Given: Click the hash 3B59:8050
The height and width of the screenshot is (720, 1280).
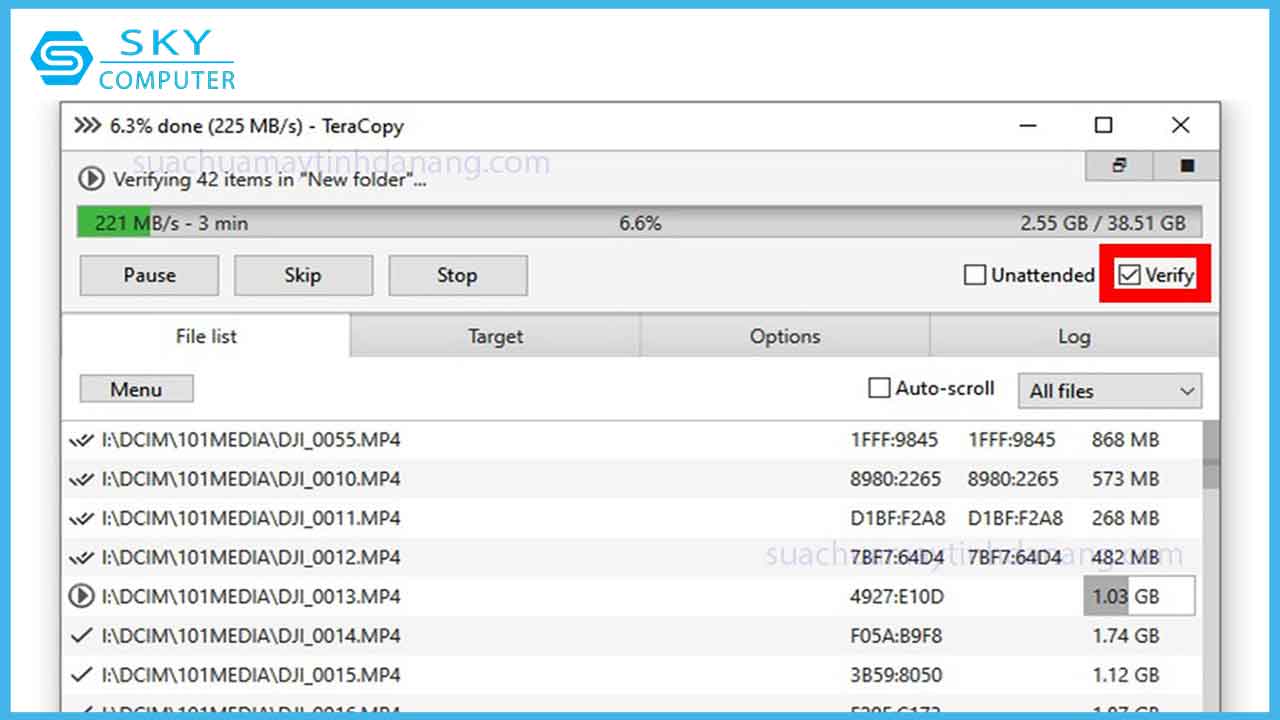Looking at the screenshot, I should [896, 674].
